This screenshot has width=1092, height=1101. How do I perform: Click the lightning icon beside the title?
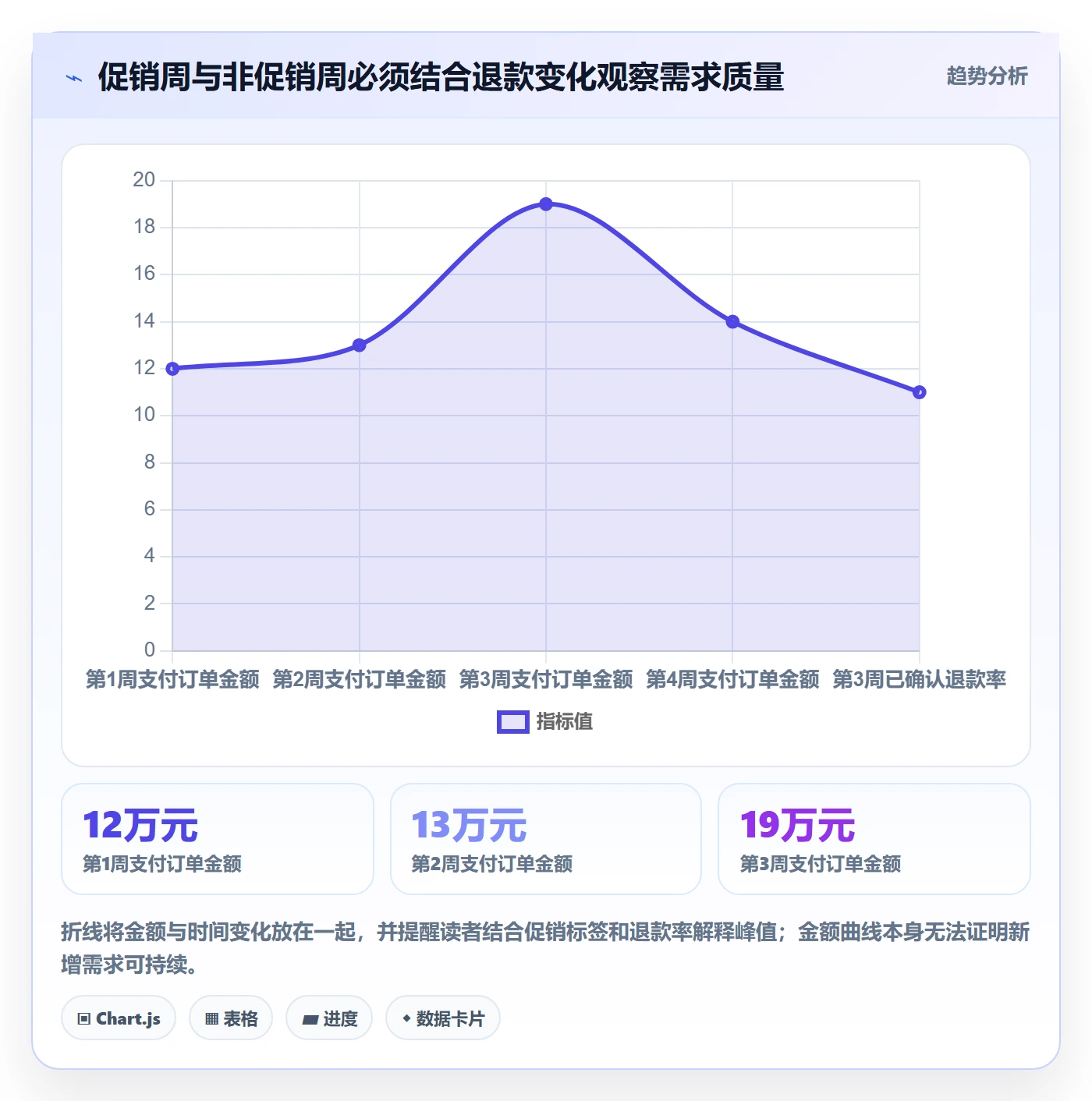74,78
